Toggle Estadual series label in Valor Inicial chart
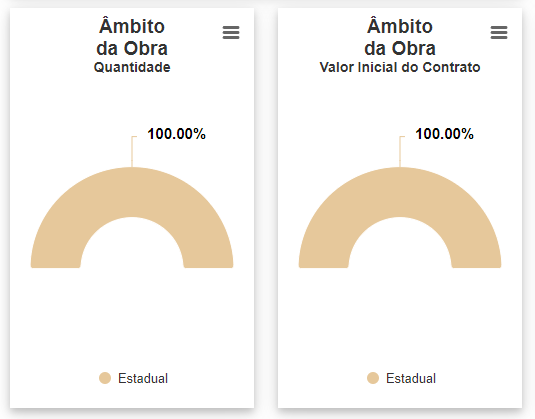 (411, 378)
